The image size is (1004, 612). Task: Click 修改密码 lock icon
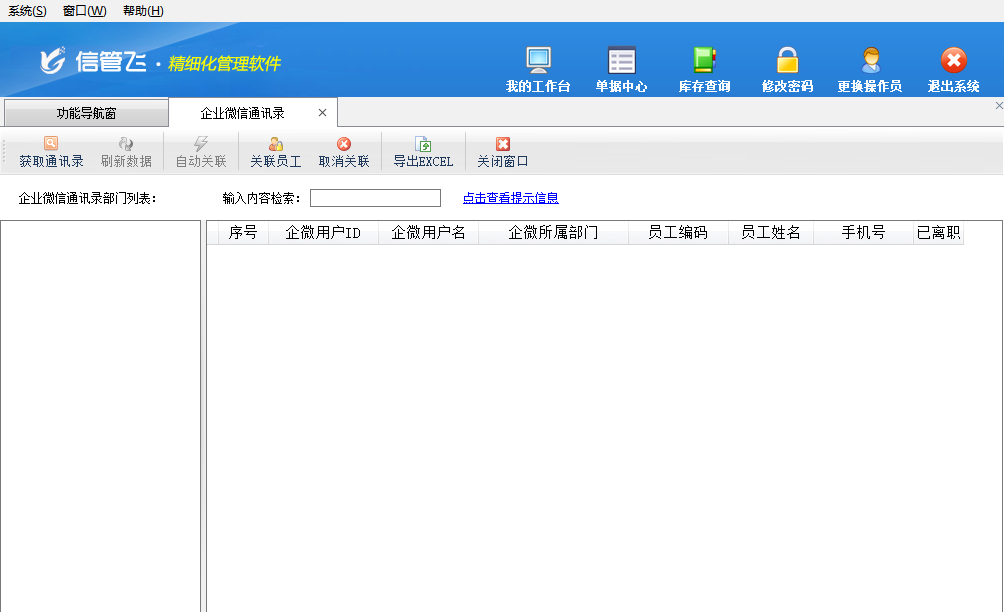pos(787,61)
